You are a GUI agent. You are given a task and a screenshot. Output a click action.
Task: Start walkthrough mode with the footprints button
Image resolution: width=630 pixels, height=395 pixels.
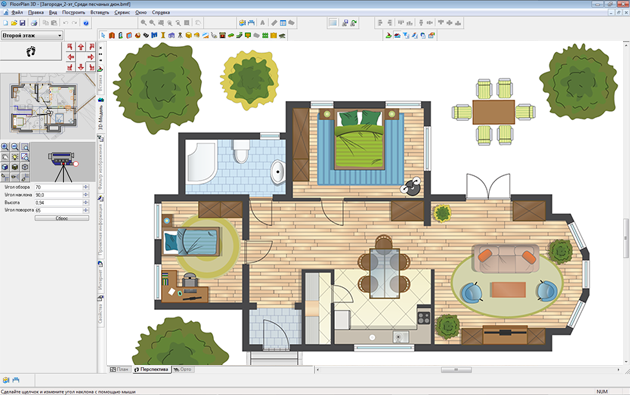[31, 51]
